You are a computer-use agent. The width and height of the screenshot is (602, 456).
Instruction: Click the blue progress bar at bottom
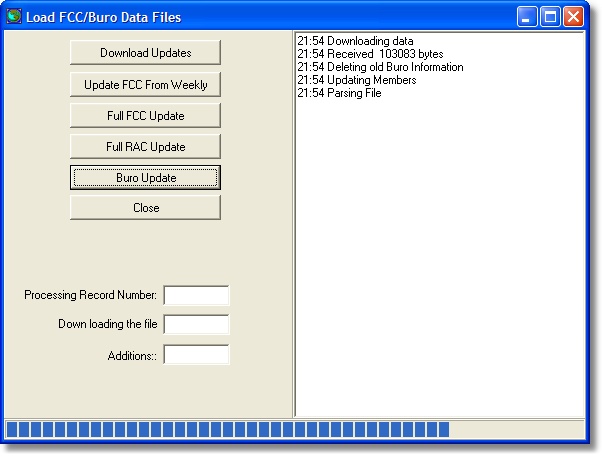pyautogui.click(x=228, y=430)
